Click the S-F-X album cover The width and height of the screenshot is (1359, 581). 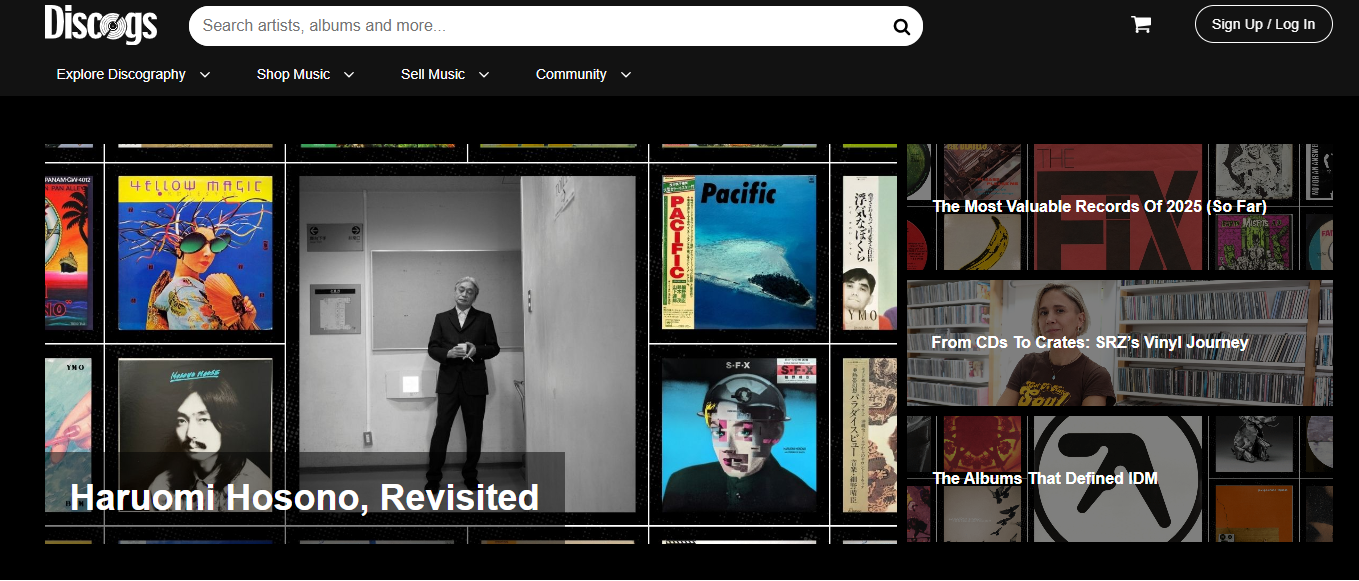pyautogui.click(x=739, y=435)
